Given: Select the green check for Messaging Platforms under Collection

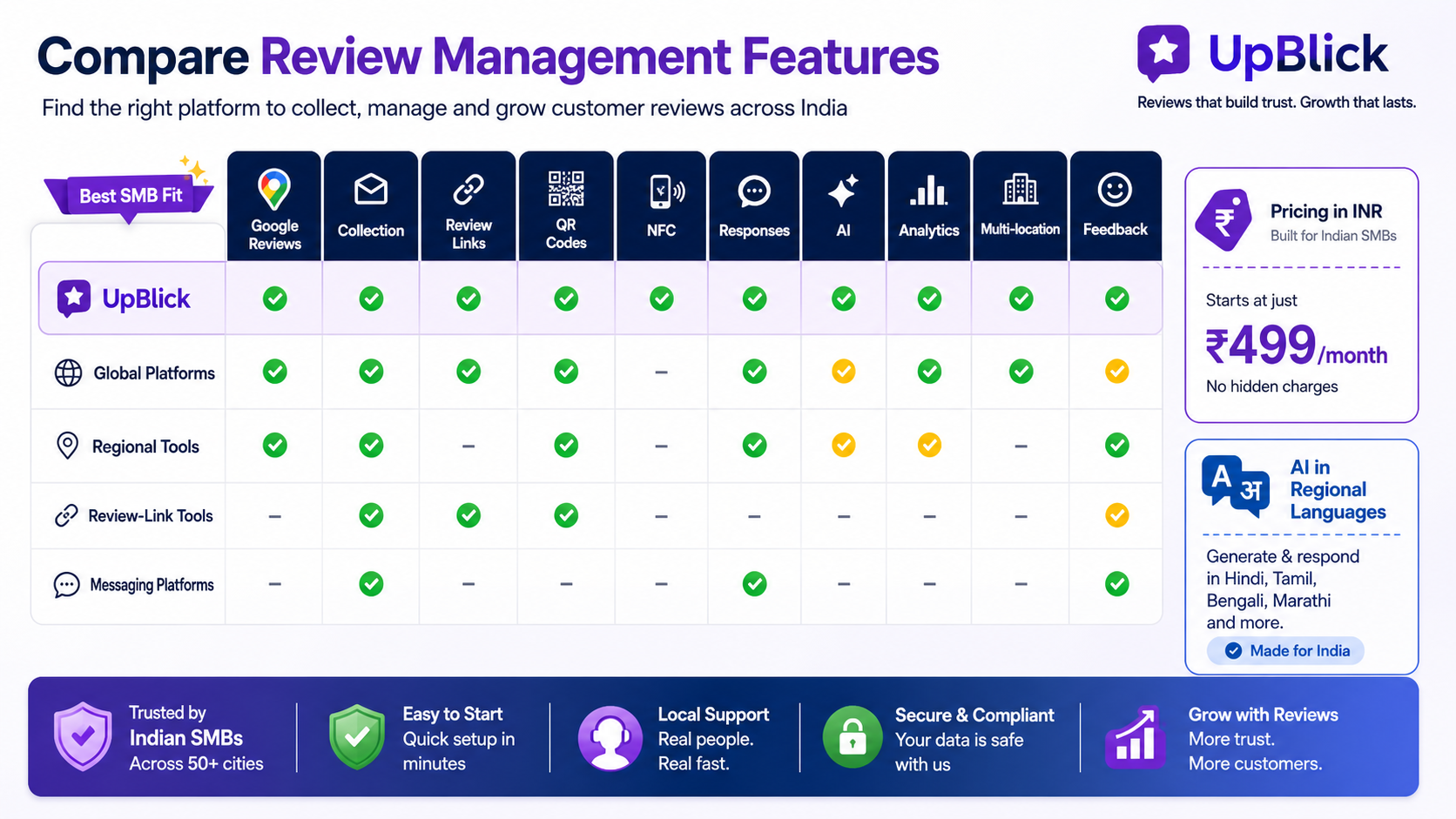Looking at the screenshot, I should 371,584.
